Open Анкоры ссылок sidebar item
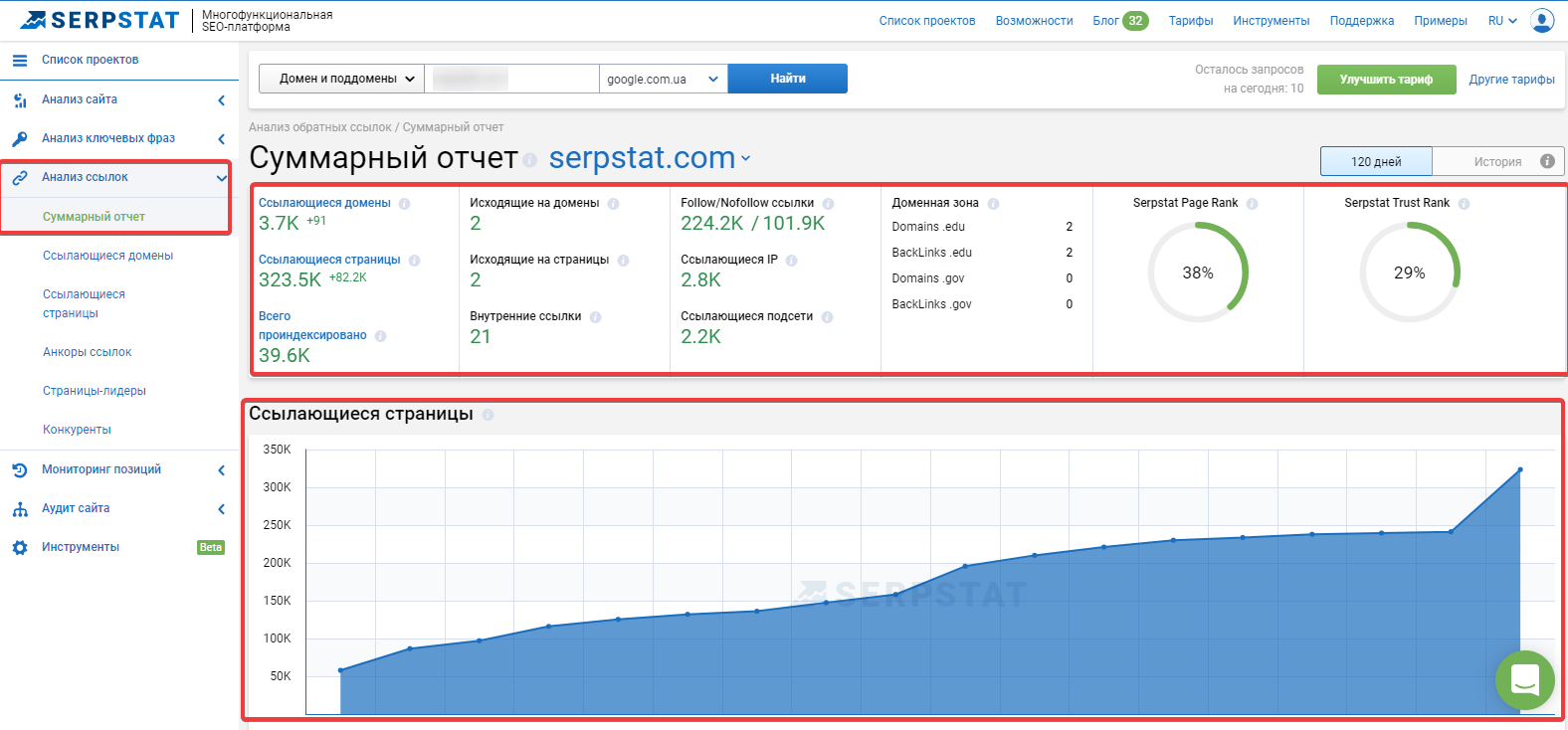The height and width of the screenshot is (730, 1568). click(87, 352)
